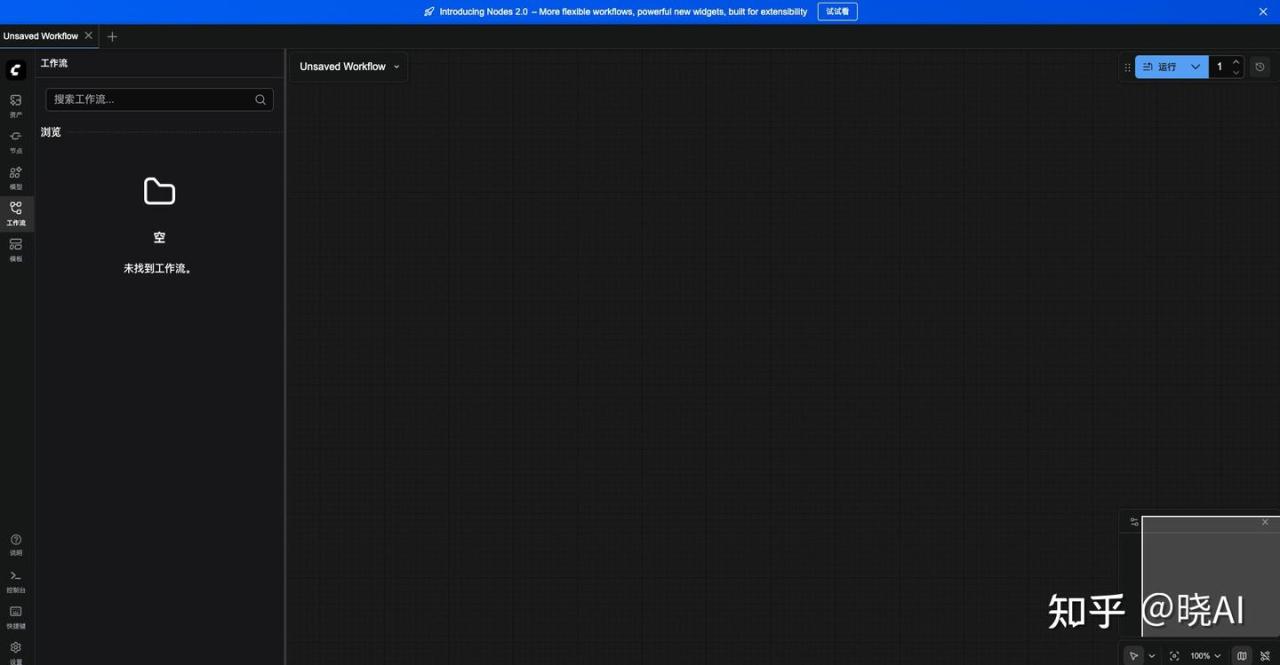Open the 模板 (Templates) sidebar panel
Screen dimensions: 1280x665
(x=16, y=248)
